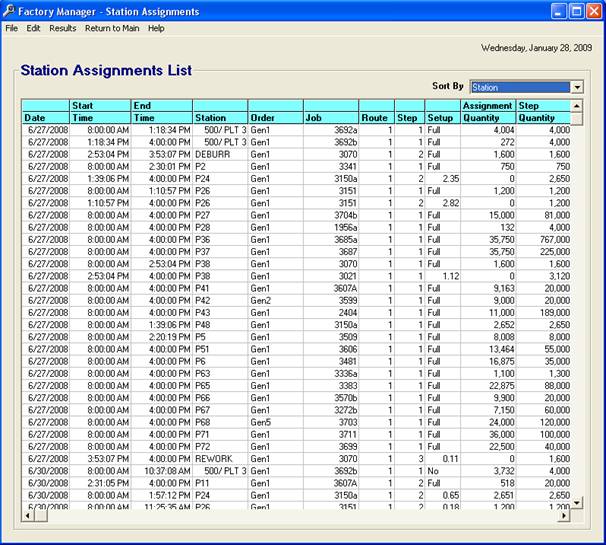Select the DEBURR station cell
This screenshot has width=606, height=545.
pyautogui.click(x=220, y=154)
